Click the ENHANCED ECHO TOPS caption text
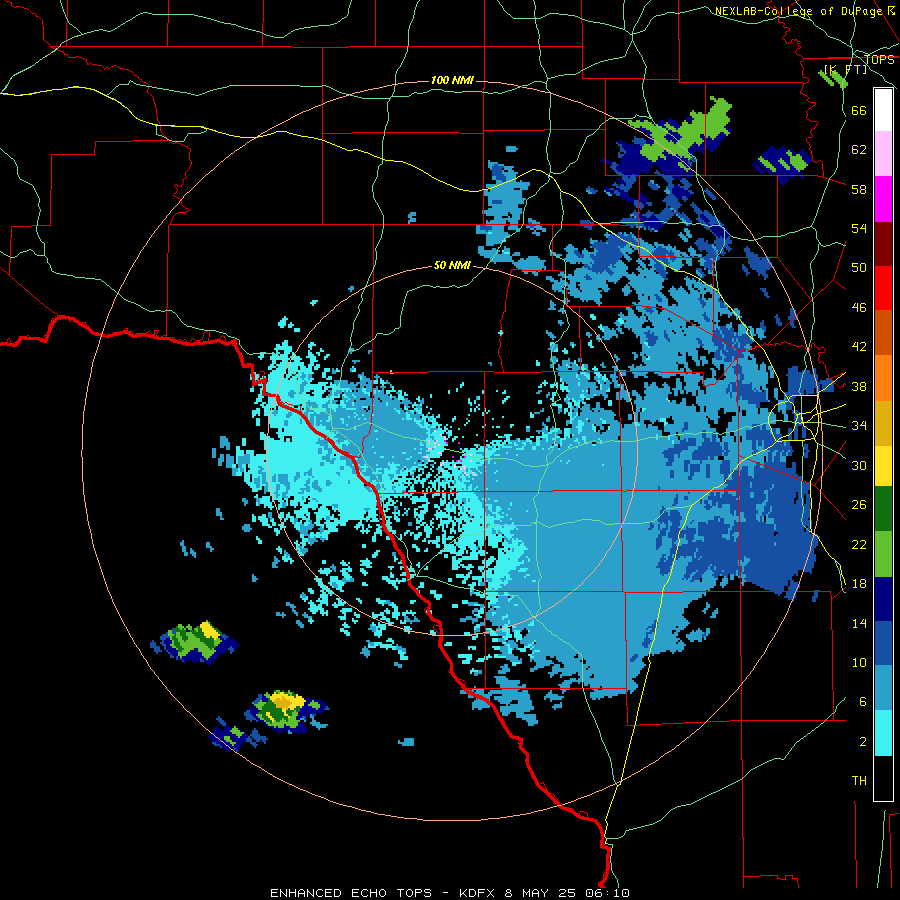The width and height of the screenshot is (900, 900). pos(351,893)
